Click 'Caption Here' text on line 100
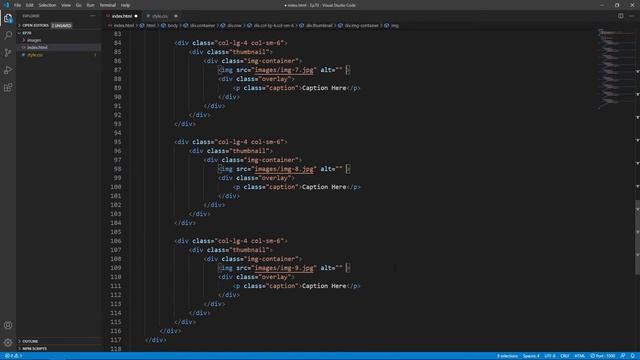Image resolution: width=640 pixels, height=360 pixels. coord(324,187)
